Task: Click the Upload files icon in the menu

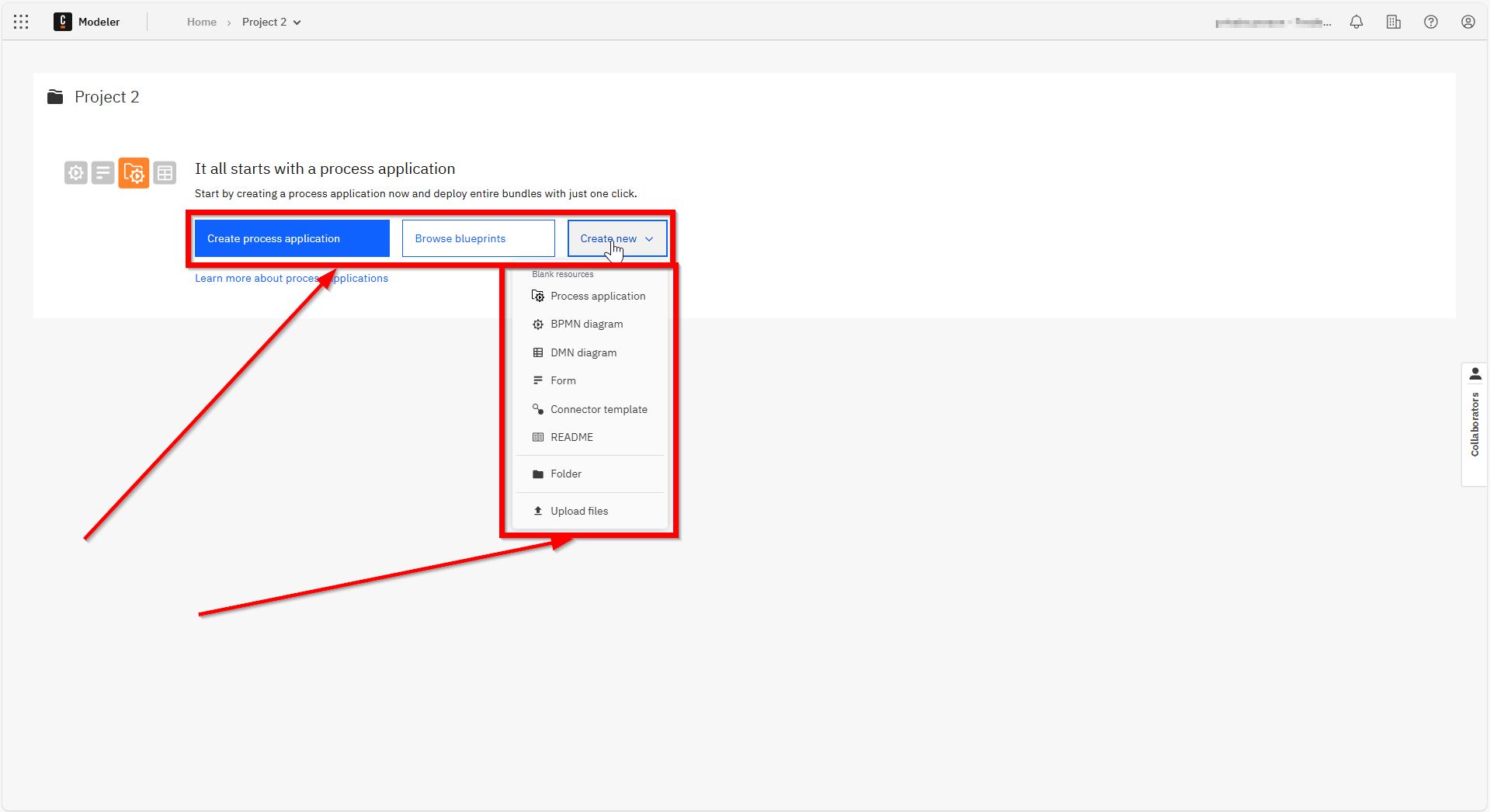Action: 537,510
